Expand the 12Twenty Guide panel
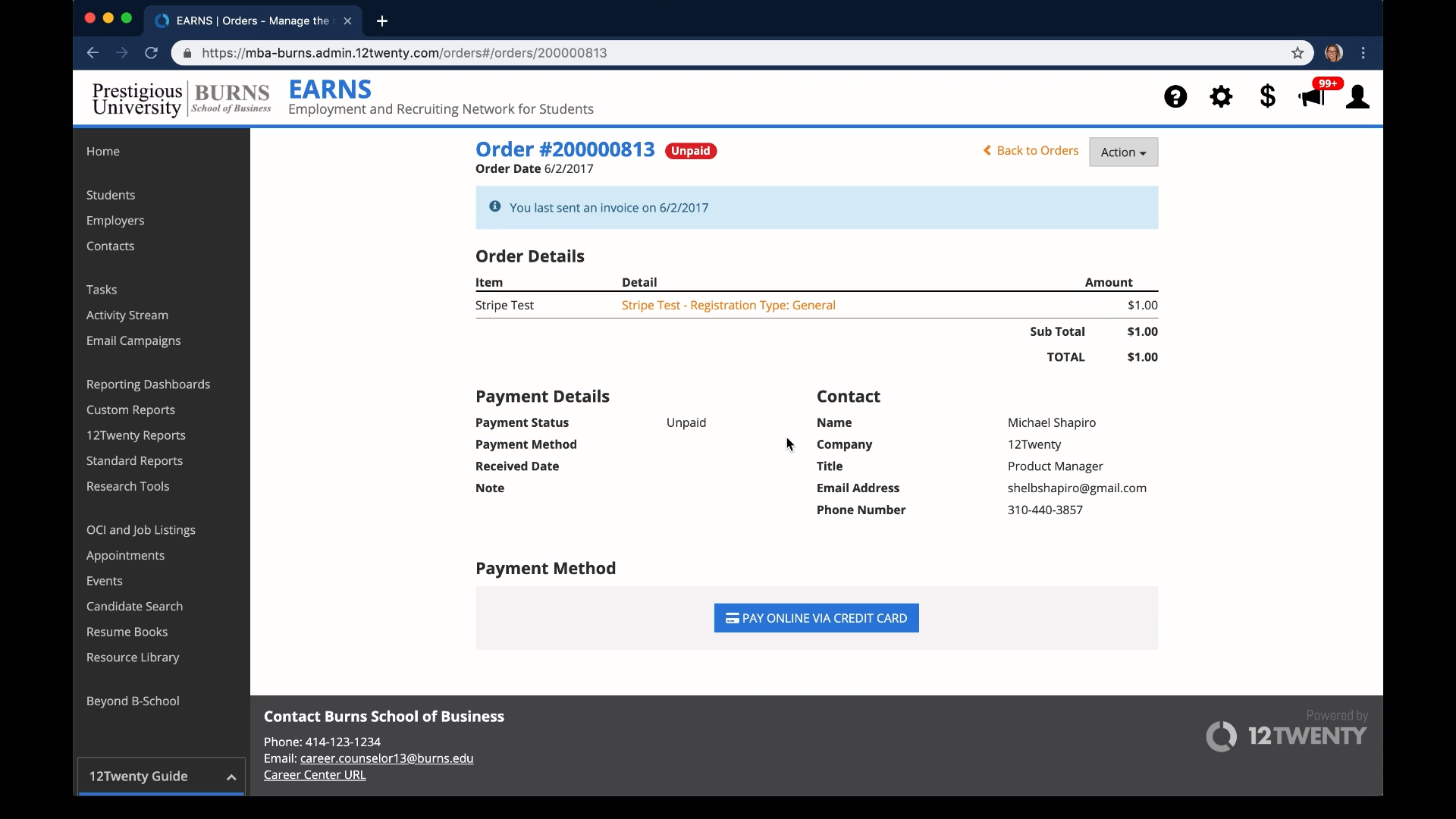This screenshot has height=819, width=1456. click(162, 777)
